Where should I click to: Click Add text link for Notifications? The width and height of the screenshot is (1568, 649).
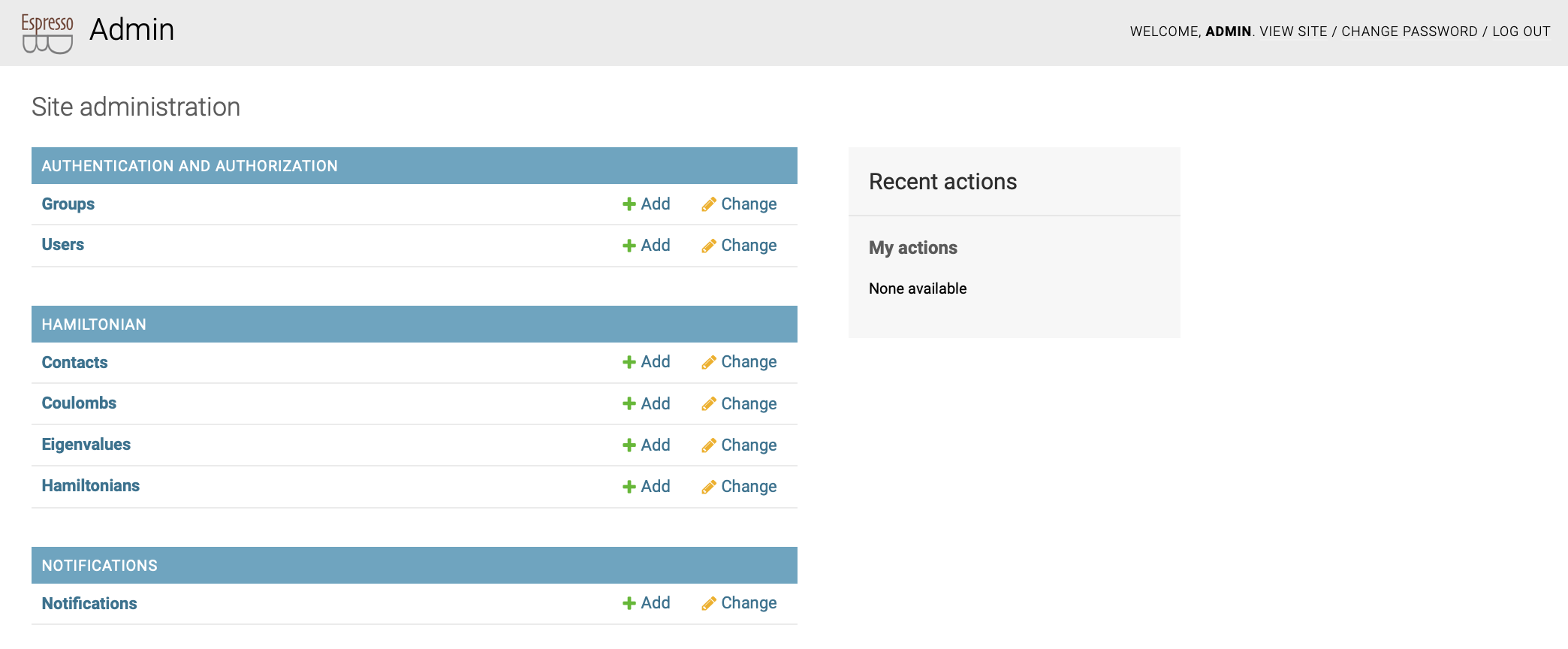[656, 603]
